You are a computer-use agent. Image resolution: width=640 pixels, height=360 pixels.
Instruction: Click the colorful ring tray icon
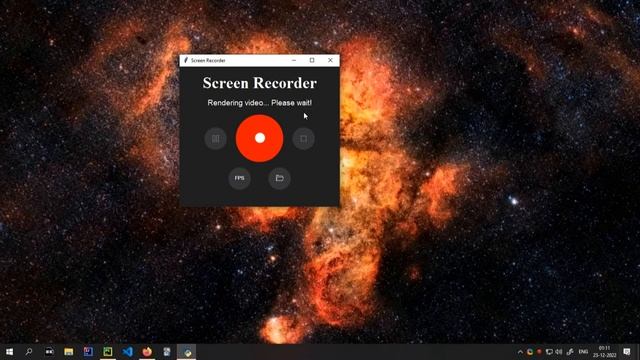pyautogui.click(x=530, y=352)
